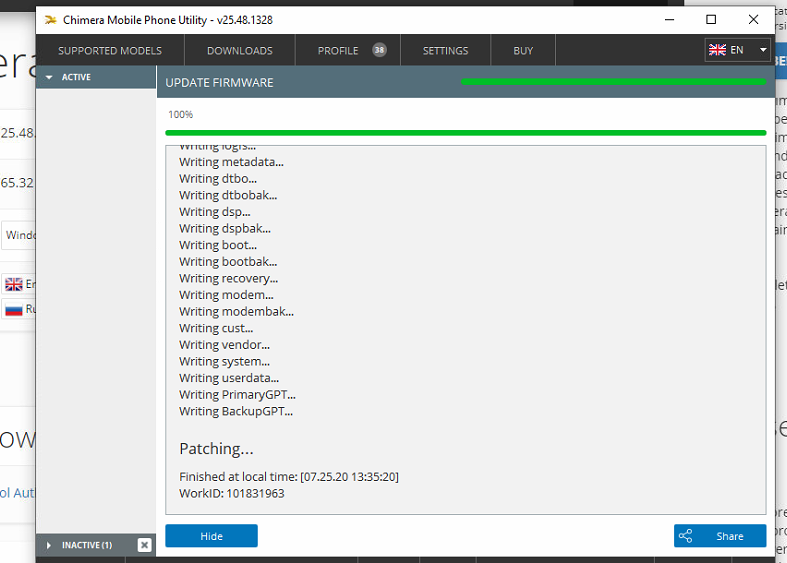Select the 'Writing modem...' log line
The image size is (787, 563).
point(226,295)
